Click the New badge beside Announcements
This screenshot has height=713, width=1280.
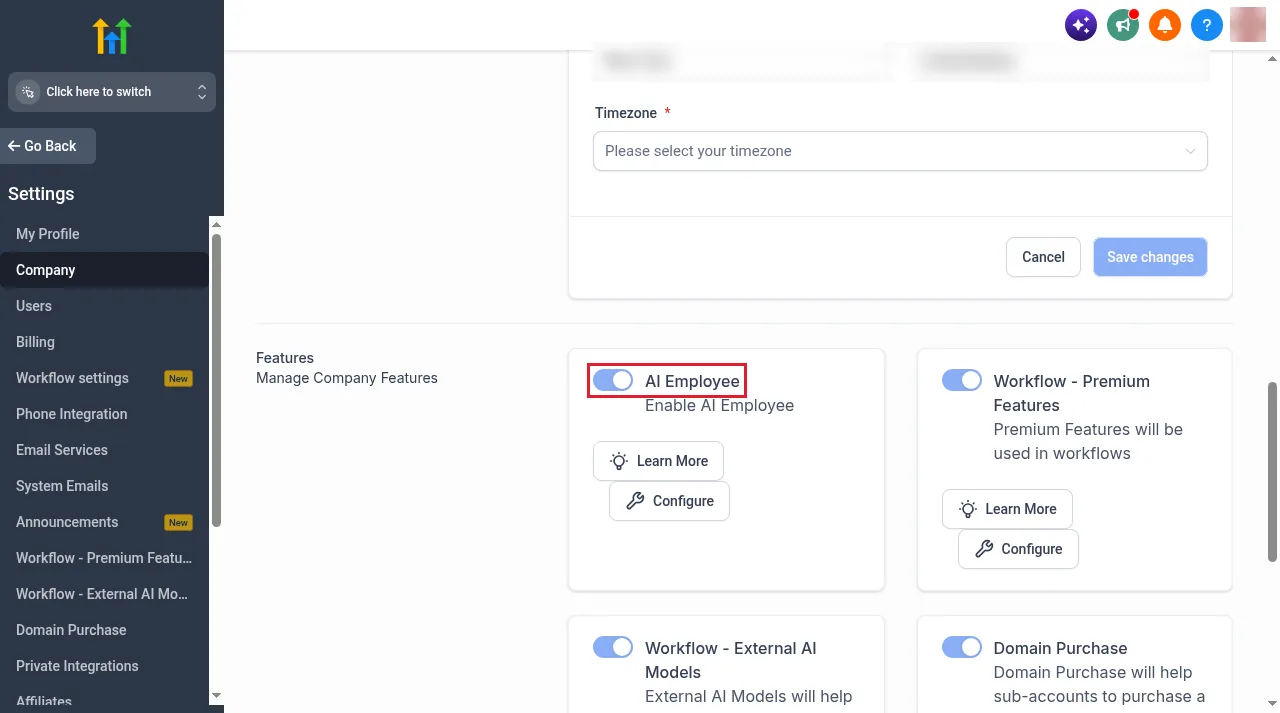point(178,523)
